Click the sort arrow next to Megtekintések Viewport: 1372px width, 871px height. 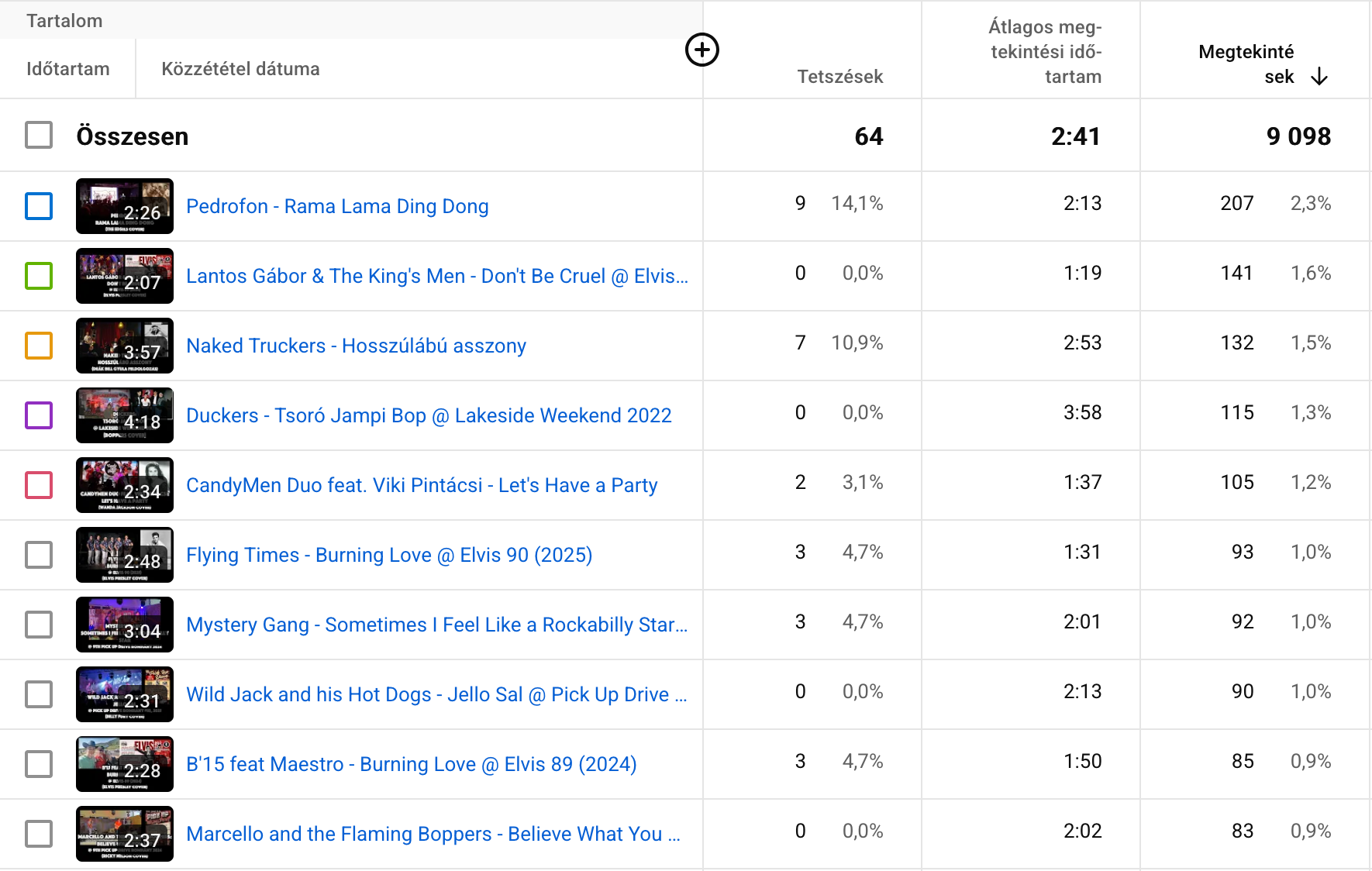1319,77
